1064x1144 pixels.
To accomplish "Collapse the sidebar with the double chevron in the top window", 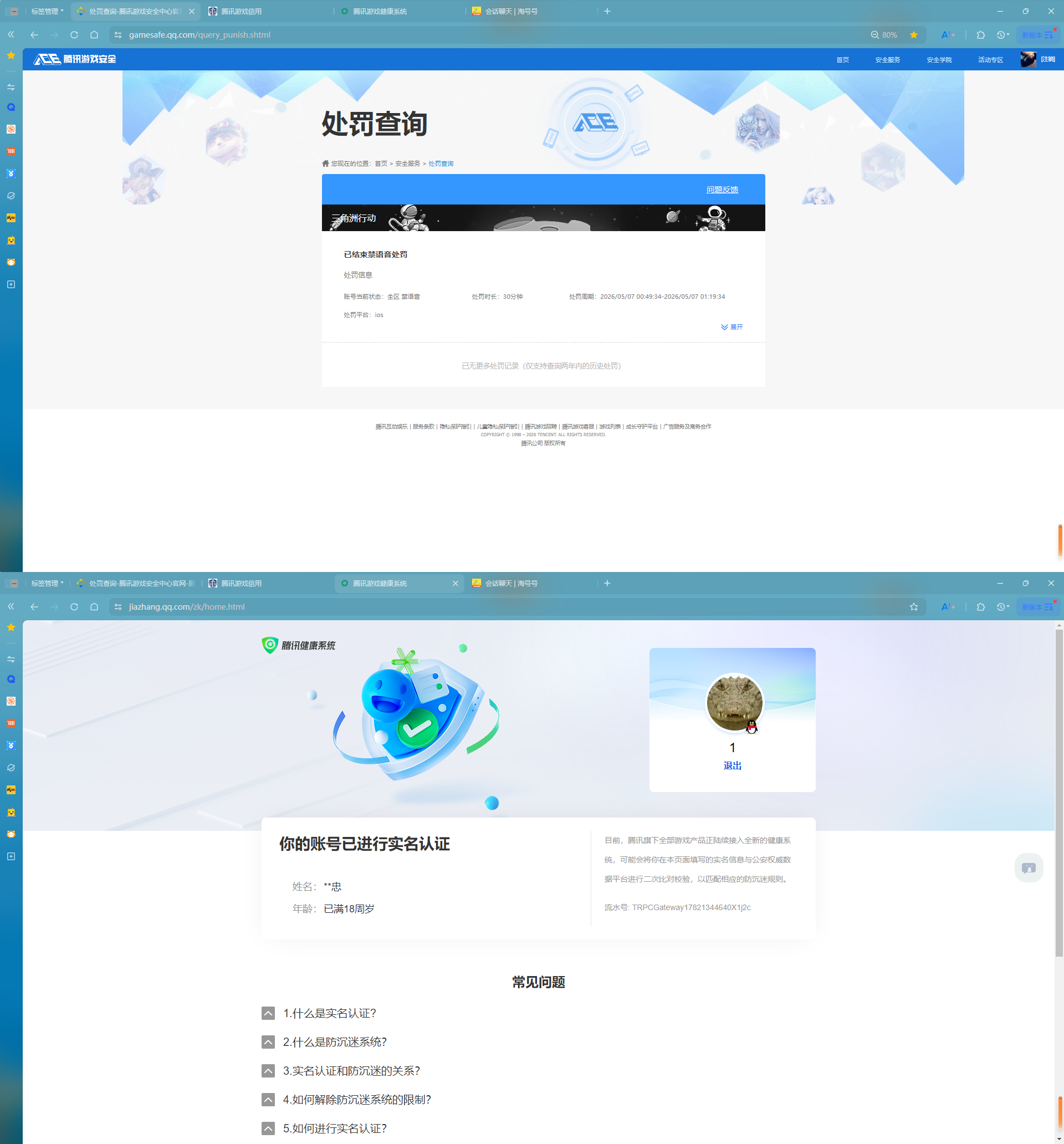I will pyautogui.click(x=11, y=34).
